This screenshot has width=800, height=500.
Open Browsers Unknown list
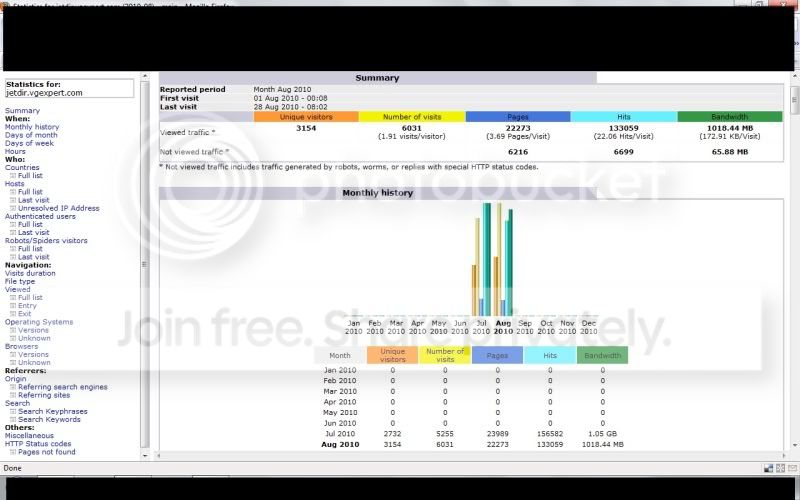pyautogui.click(x=34, y=363)
